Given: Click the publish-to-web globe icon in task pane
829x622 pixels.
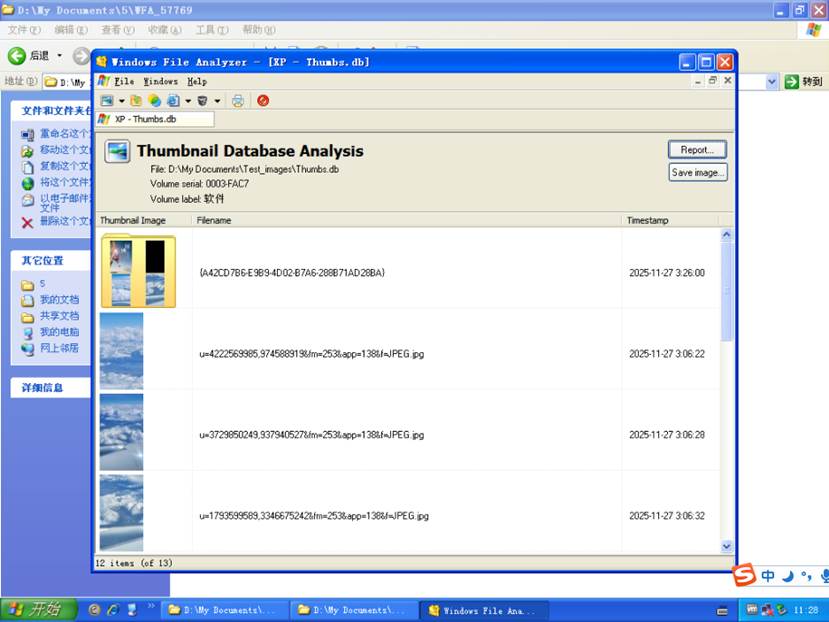Looking at the screenshot, I should pyautogui.click(x=27, y=184).
